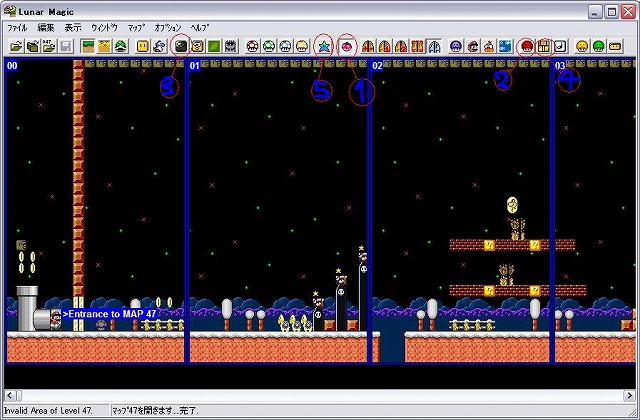640x420 pixels.
Task: Click the solid green tile toolbar icon
Action: 214,47
